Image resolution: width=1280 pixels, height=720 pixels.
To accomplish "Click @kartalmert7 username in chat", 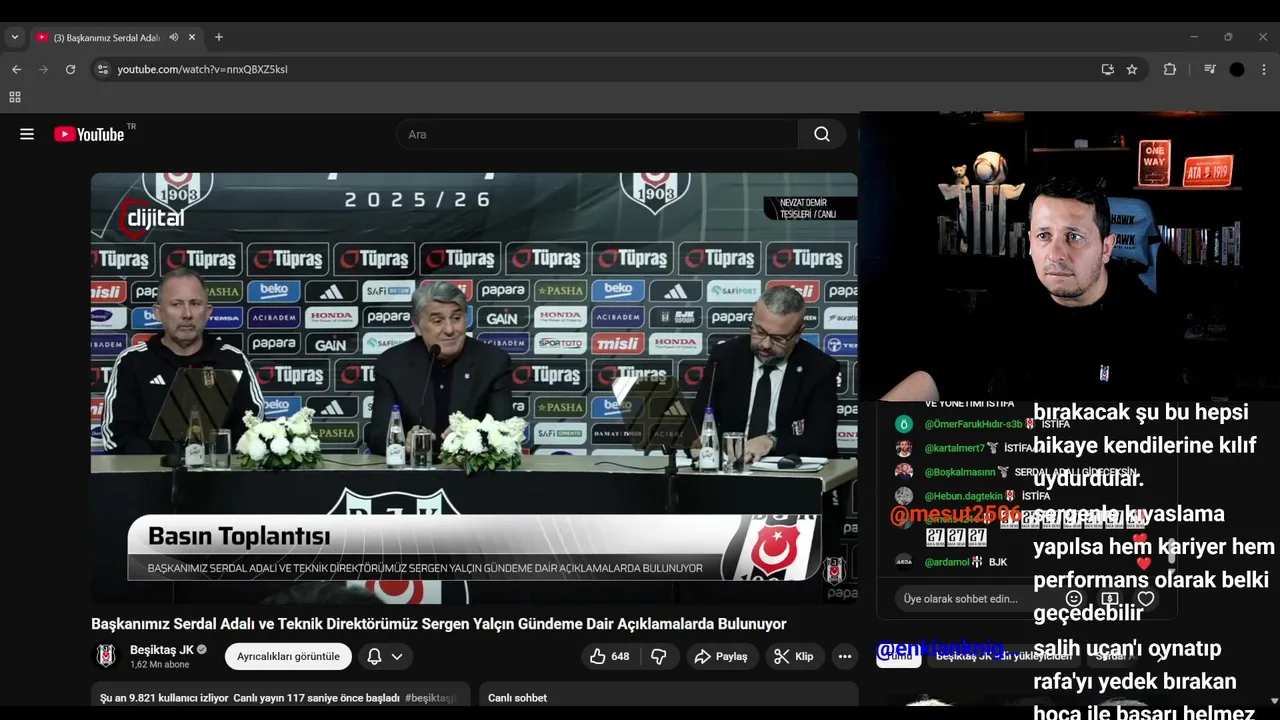I will pyautogui.click(x=954, y=448).
